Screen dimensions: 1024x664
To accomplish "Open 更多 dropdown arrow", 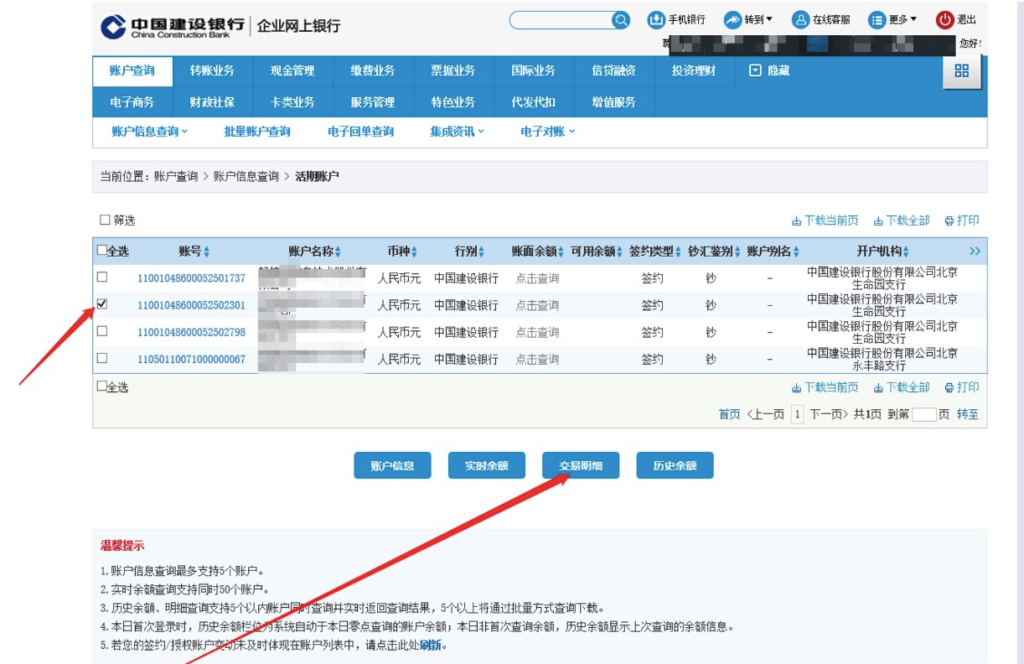I will [x=913, y=19].
